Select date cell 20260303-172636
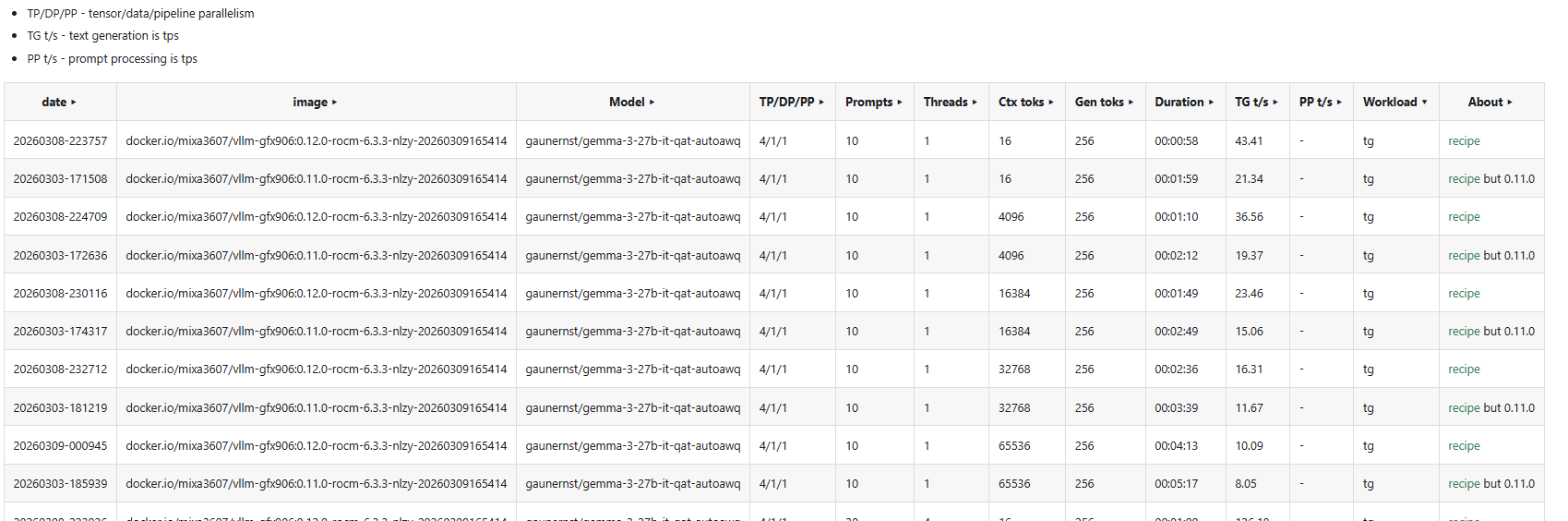The width and height of the screenshot is (1568, 521). [60, 256]
